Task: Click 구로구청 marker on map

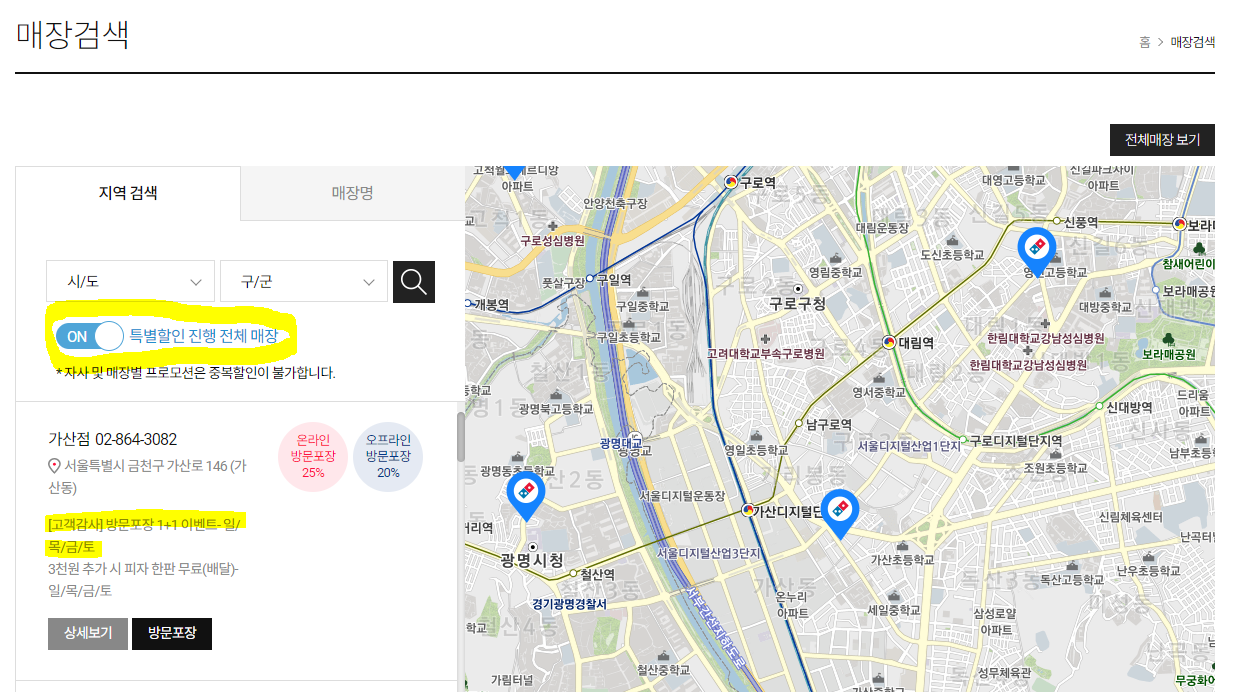Action: click(x=797, y=288)
